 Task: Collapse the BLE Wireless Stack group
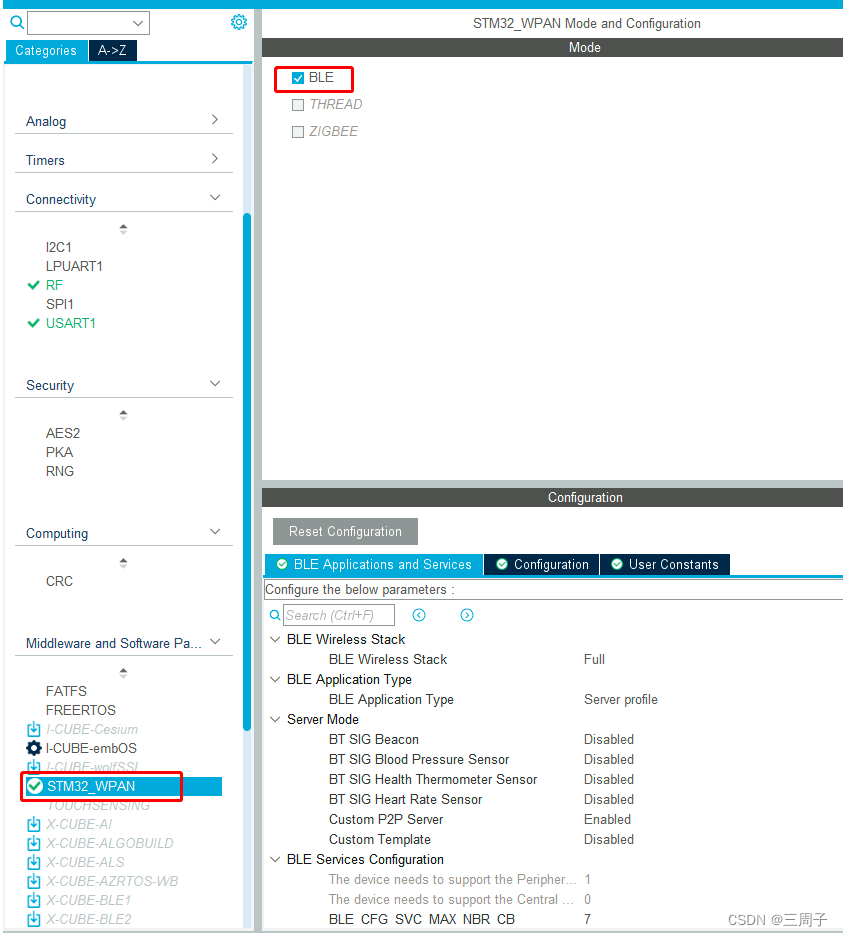[x=275, y=639]
